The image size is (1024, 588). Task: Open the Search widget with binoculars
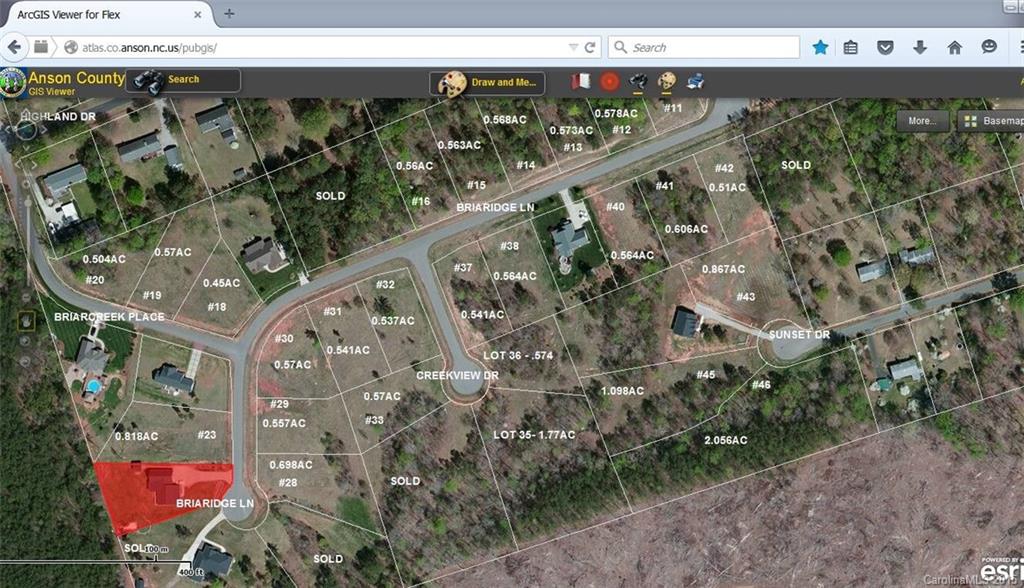pyautogui.click(x=183, y=81)
